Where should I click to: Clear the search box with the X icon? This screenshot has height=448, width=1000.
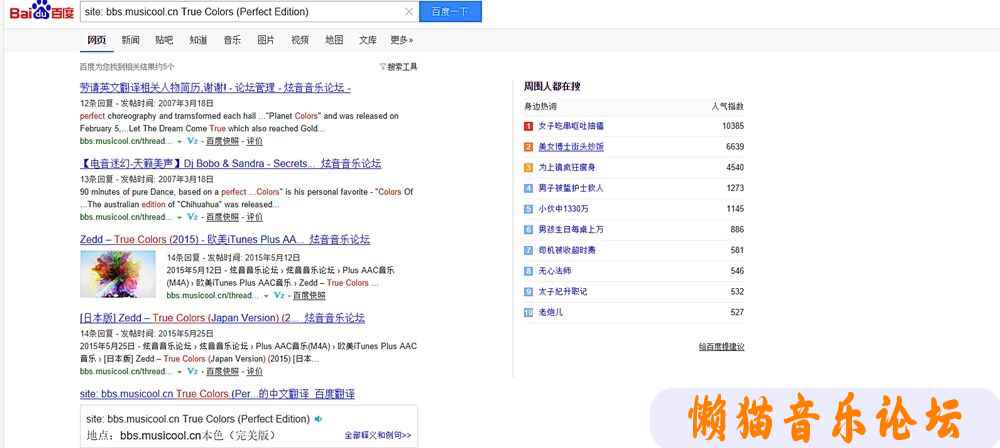coord(409,11)
